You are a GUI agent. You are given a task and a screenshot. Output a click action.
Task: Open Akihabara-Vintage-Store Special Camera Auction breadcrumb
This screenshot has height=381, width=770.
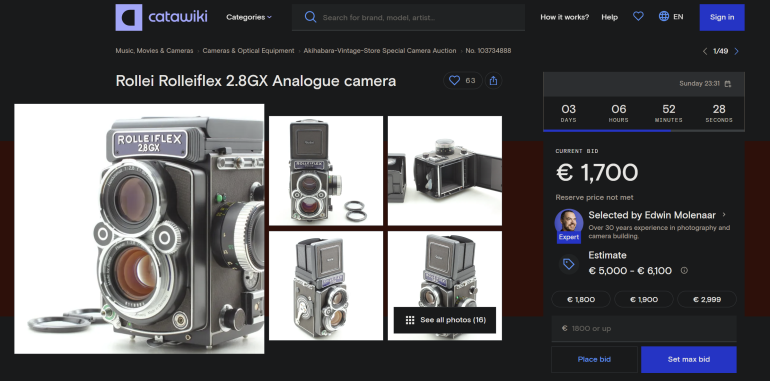coord(380,51)
